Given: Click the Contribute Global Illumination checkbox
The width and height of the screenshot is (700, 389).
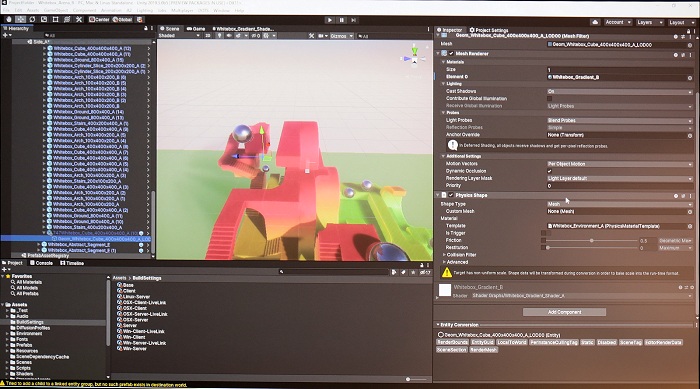Looking at the screenshot, I should tap(550, 99).
